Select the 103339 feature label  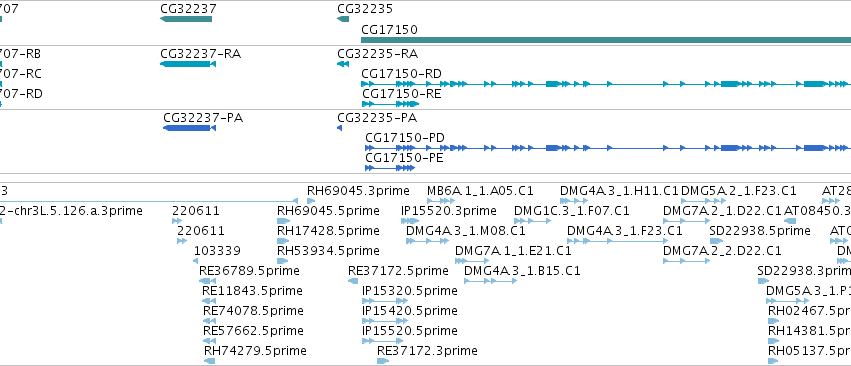pos(217,251)
